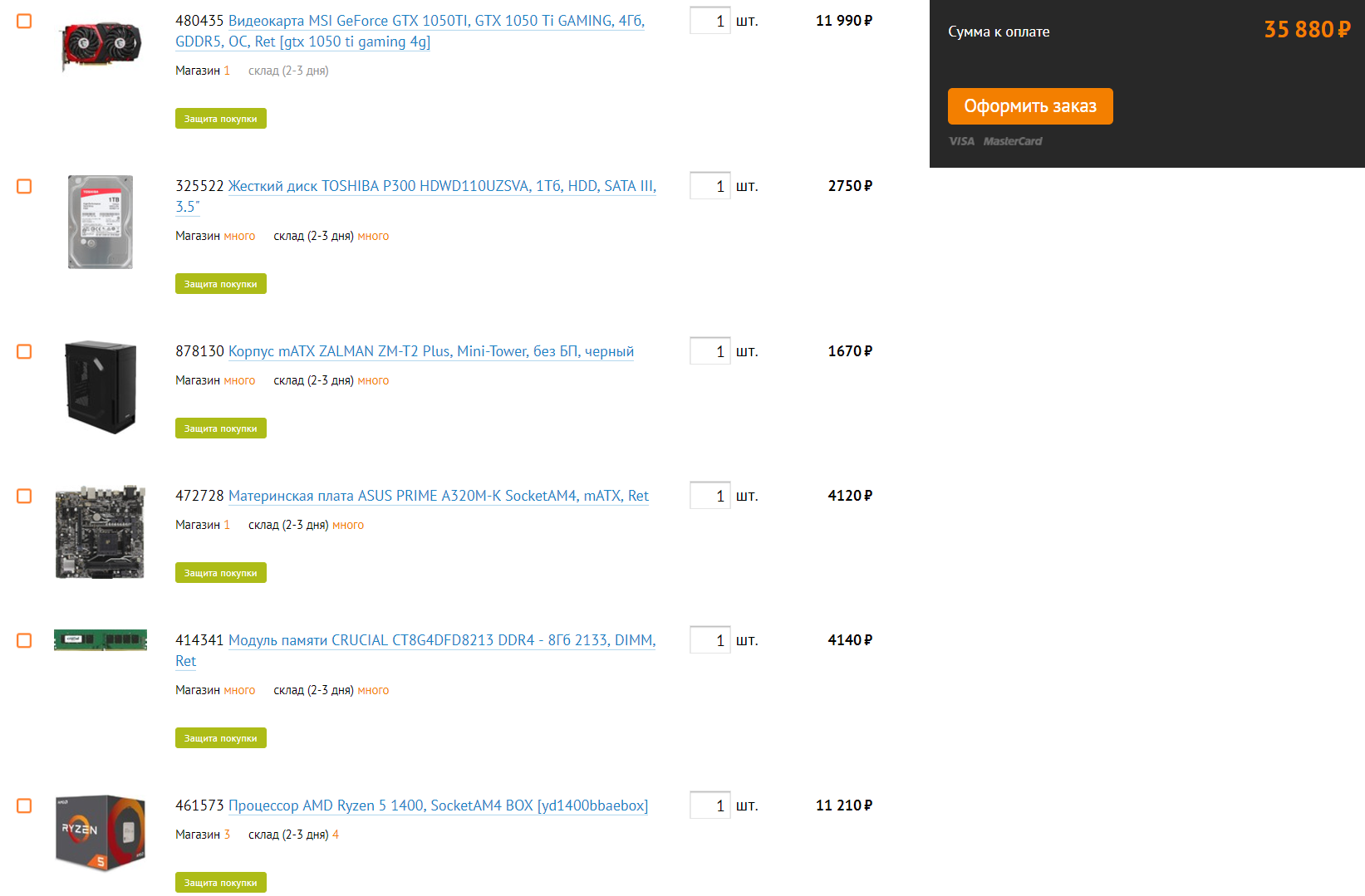Check the box for AMD Ryzen 5 1400
Screen dimensions: 1365x896
tap(24, 805)
